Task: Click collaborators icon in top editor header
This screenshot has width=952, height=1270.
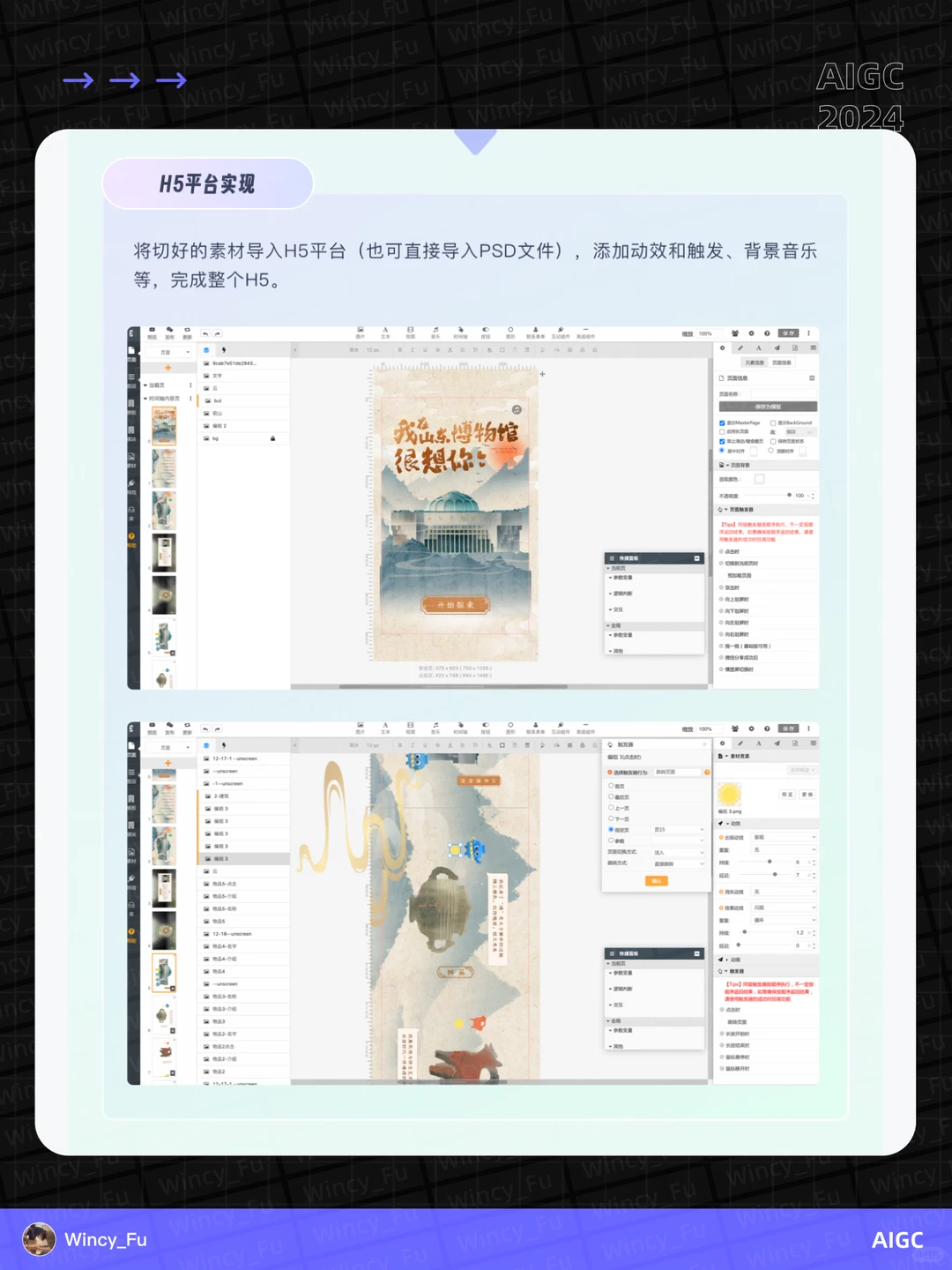Action: (735, 333)
